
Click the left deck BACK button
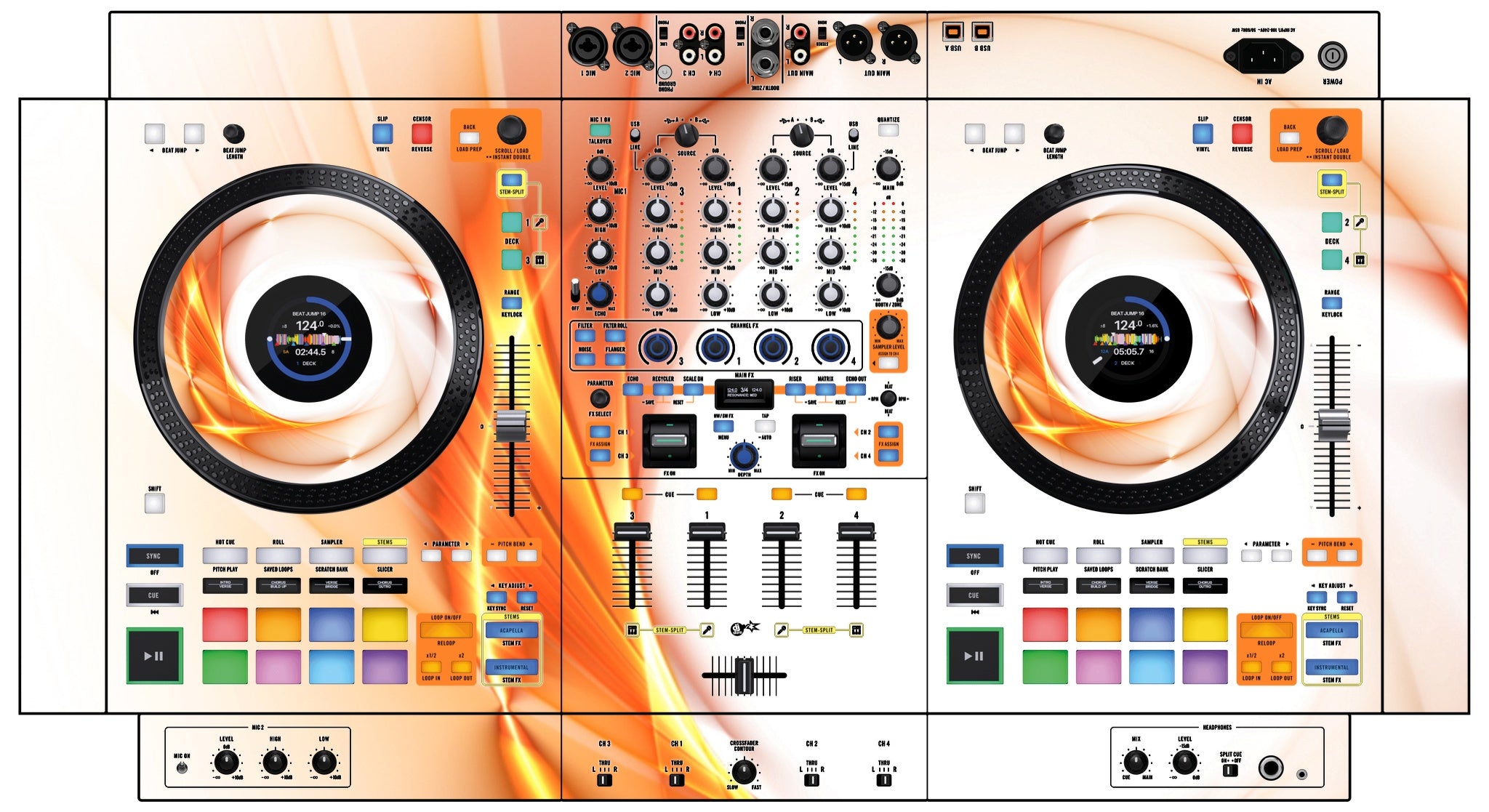470,137
